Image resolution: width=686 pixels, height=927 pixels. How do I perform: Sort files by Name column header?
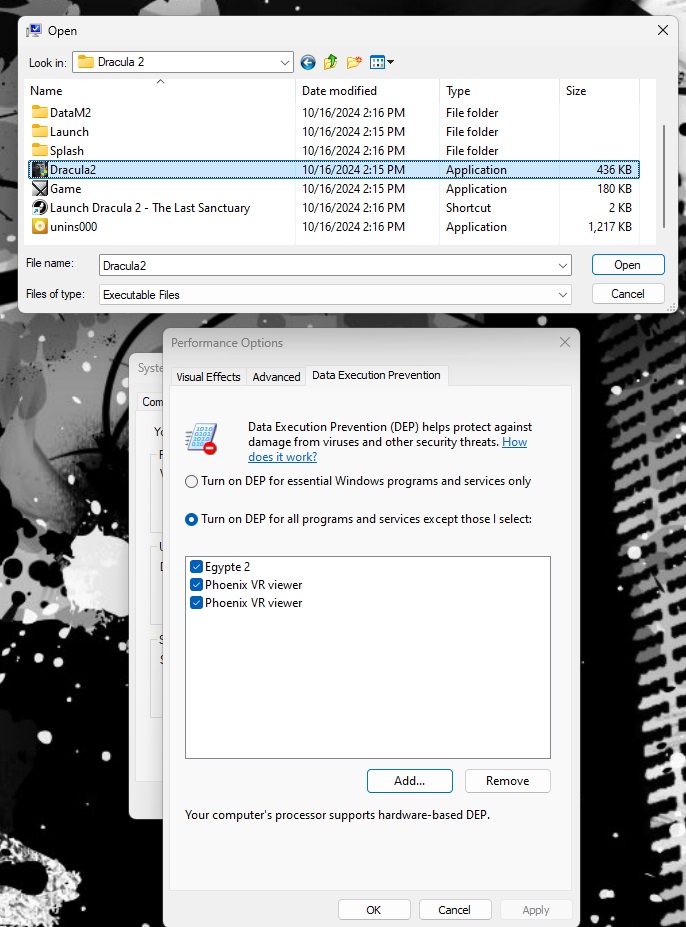(x=160, y=90)
